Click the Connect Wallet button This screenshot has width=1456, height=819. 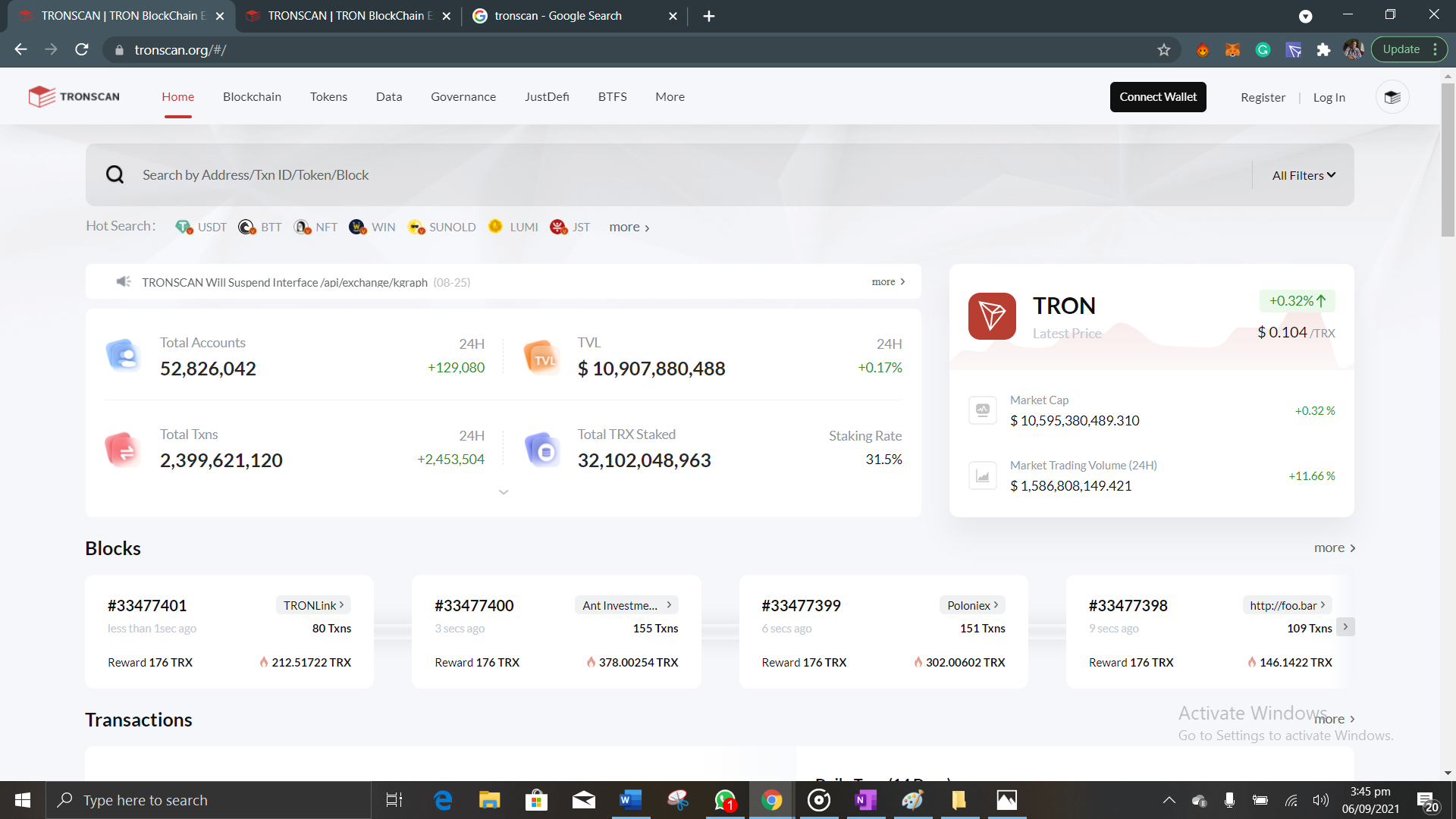[1158, 97]
